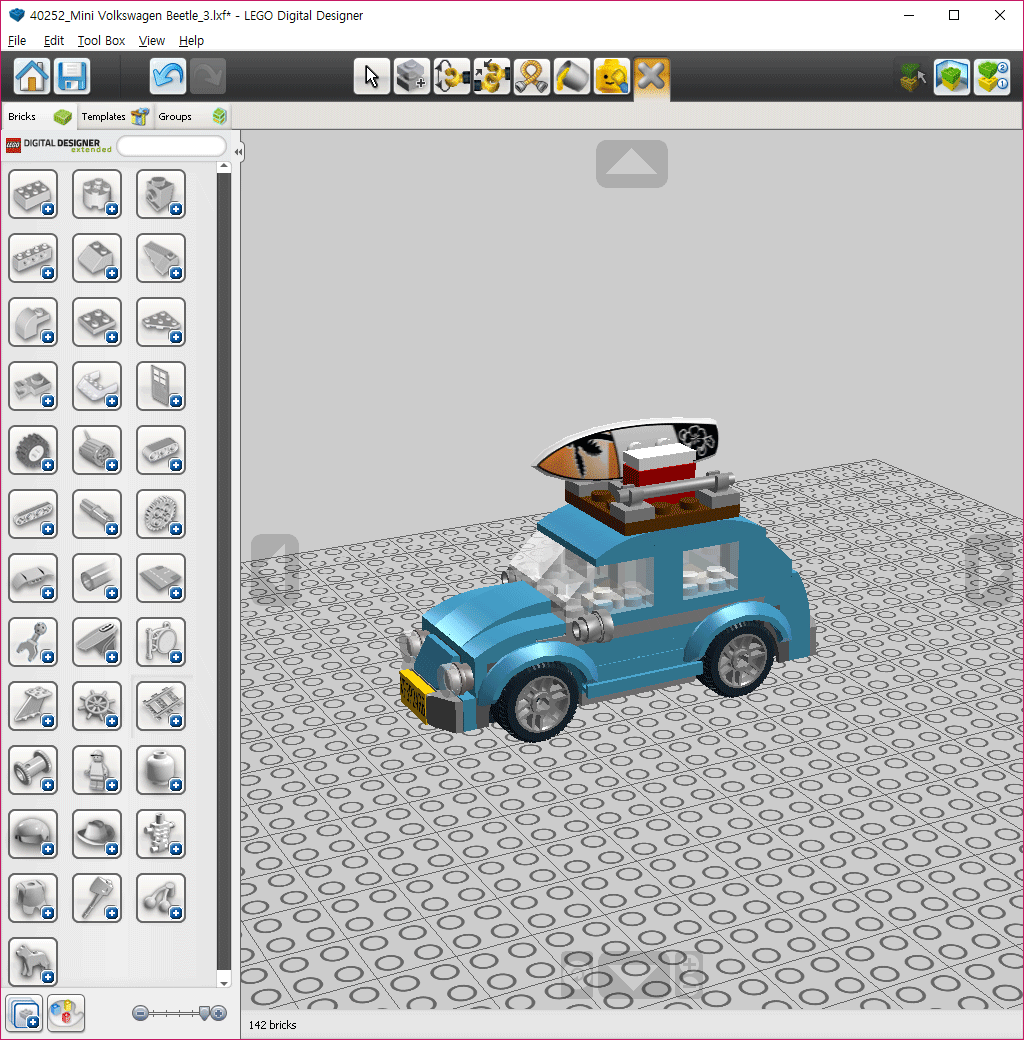Expand the basic bricks category
This screenshot has width=1024, height=1040.
[33, 194]
